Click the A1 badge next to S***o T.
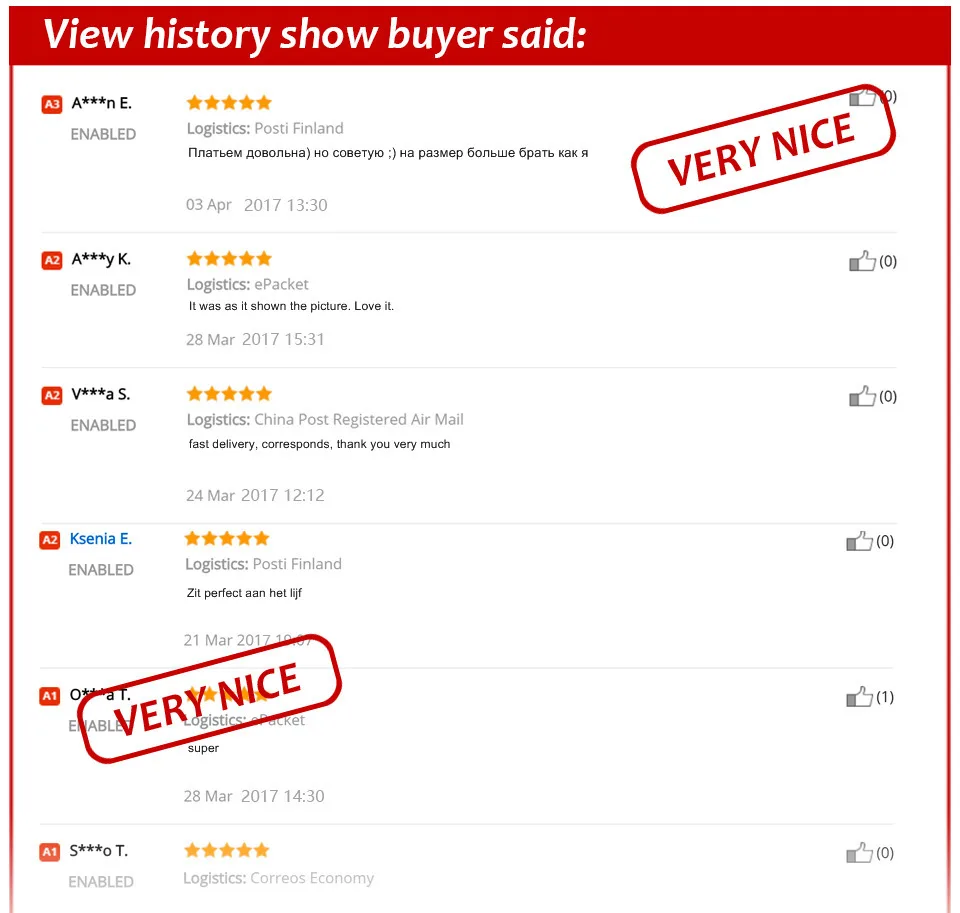 click(50, 852)
